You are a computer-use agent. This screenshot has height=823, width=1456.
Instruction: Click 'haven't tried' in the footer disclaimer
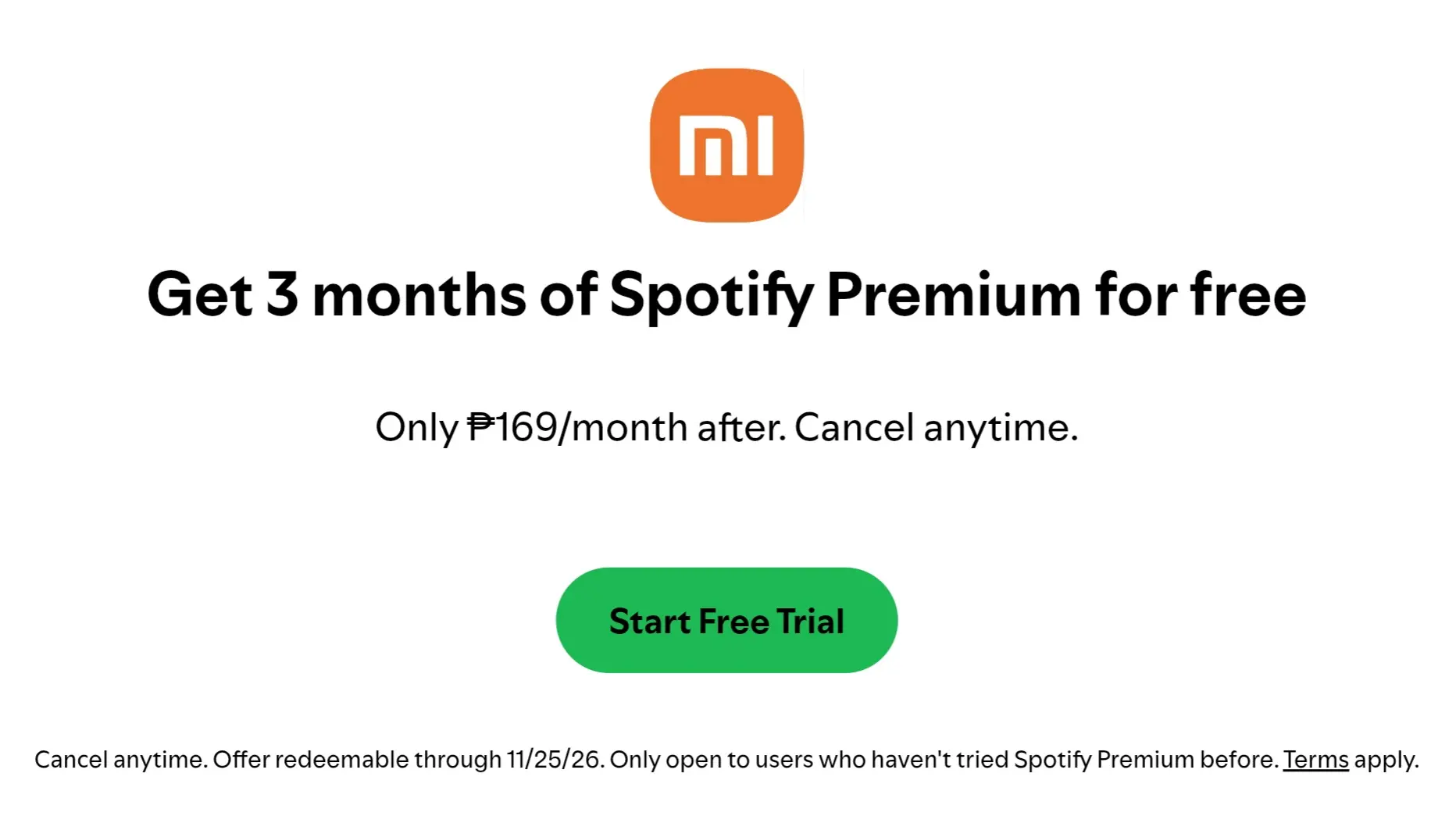[940, 760]
